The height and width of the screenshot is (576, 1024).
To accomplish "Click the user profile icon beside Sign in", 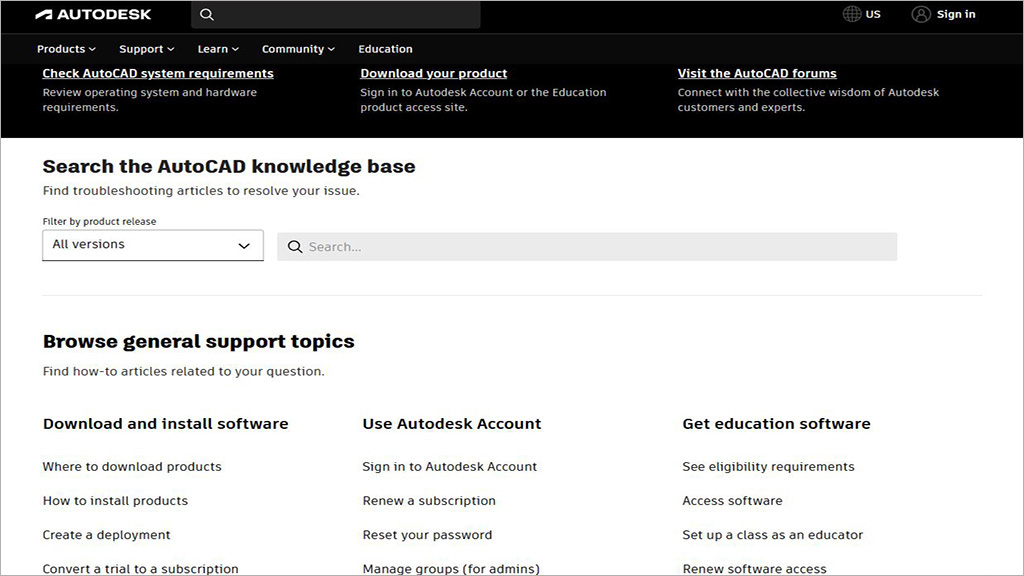I will 920,14.
